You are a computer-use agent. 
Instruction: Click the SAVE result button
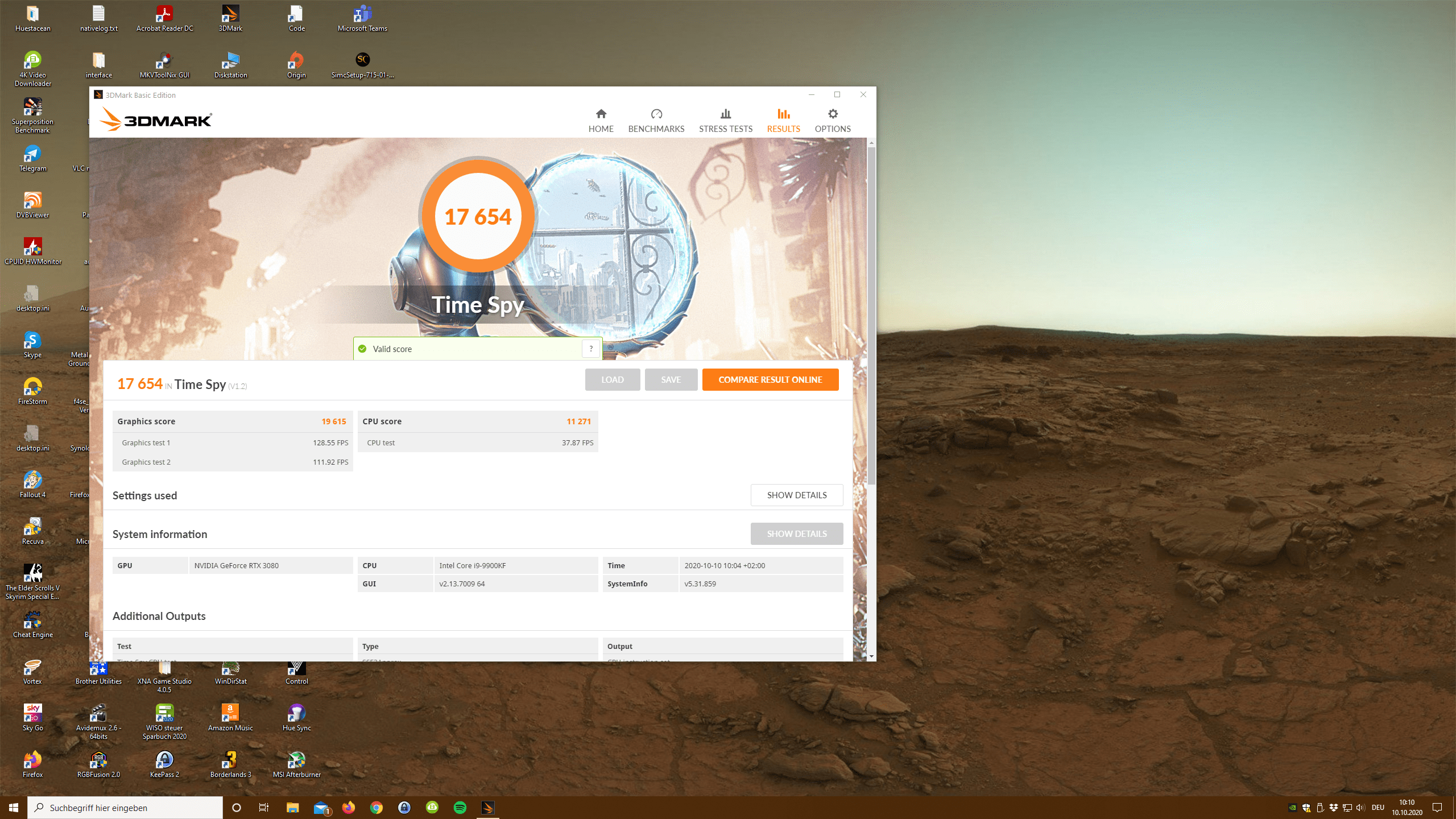tap(671, 379)
